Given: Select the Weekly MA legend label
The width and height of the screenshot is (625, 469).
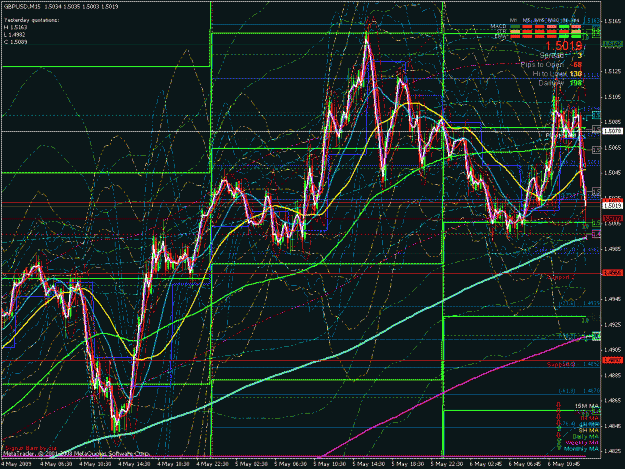Looking at the screenshot, I should [x=582, y=442].
